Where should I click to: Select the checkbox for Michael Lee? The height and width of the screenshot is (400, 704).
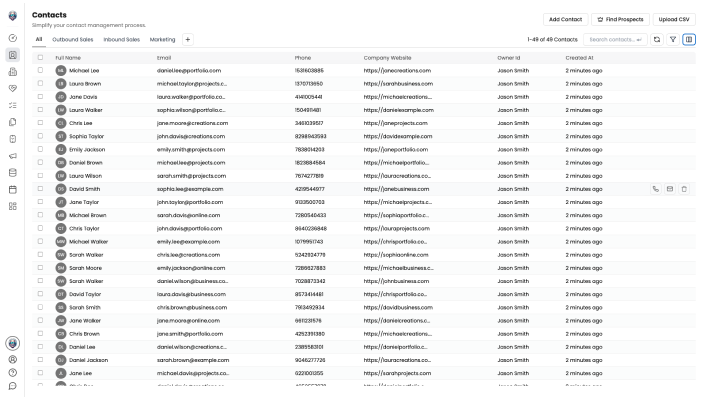pyautogui.click(x=40, y=71)
